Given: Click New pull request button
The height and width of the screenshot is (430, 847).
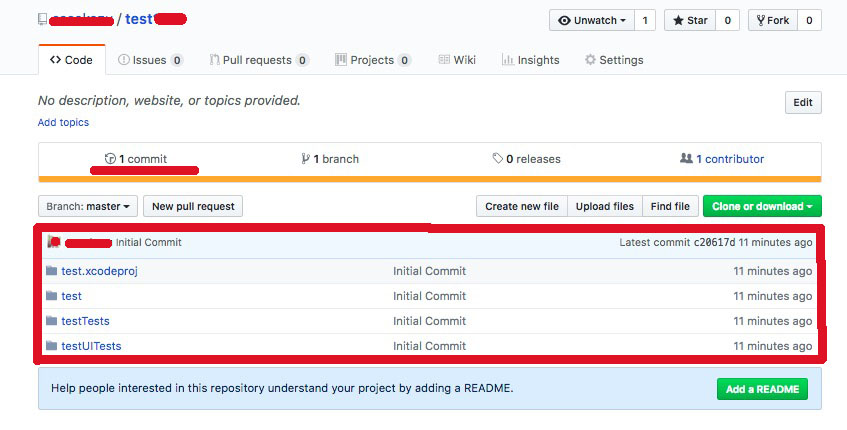Looking at the screenshot, I should pos(193,206).
